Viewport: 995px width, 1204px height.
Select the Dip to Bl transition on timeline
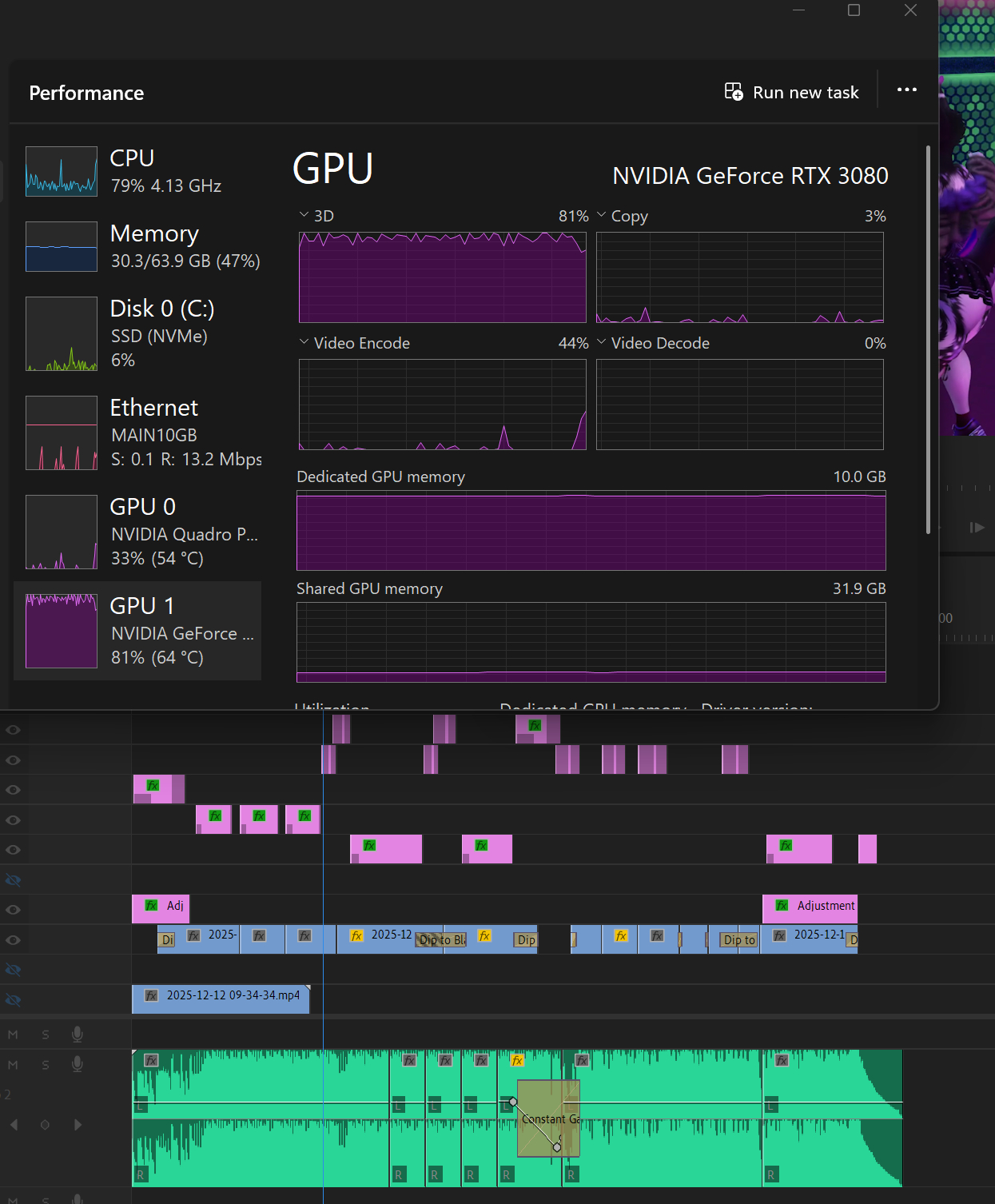441,940
